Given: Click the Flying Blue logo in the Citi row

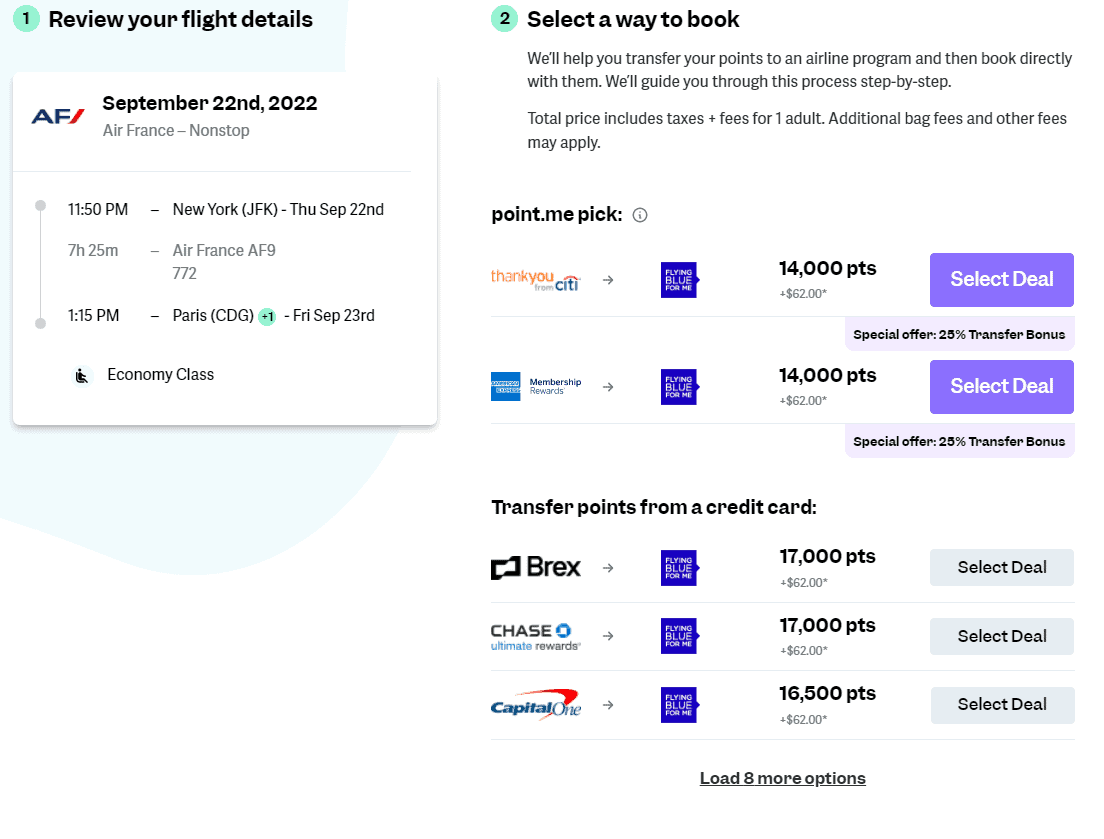Looking at the screenshot, I should 679,280.
